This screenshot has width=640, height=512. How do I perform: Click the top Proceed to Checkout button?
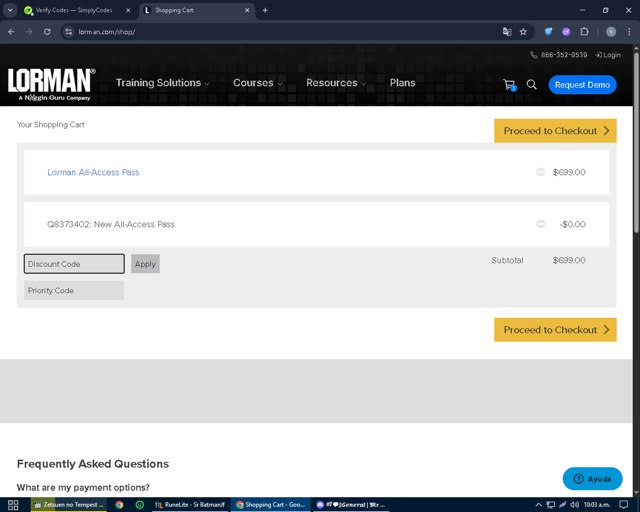(x=555, y=131)
